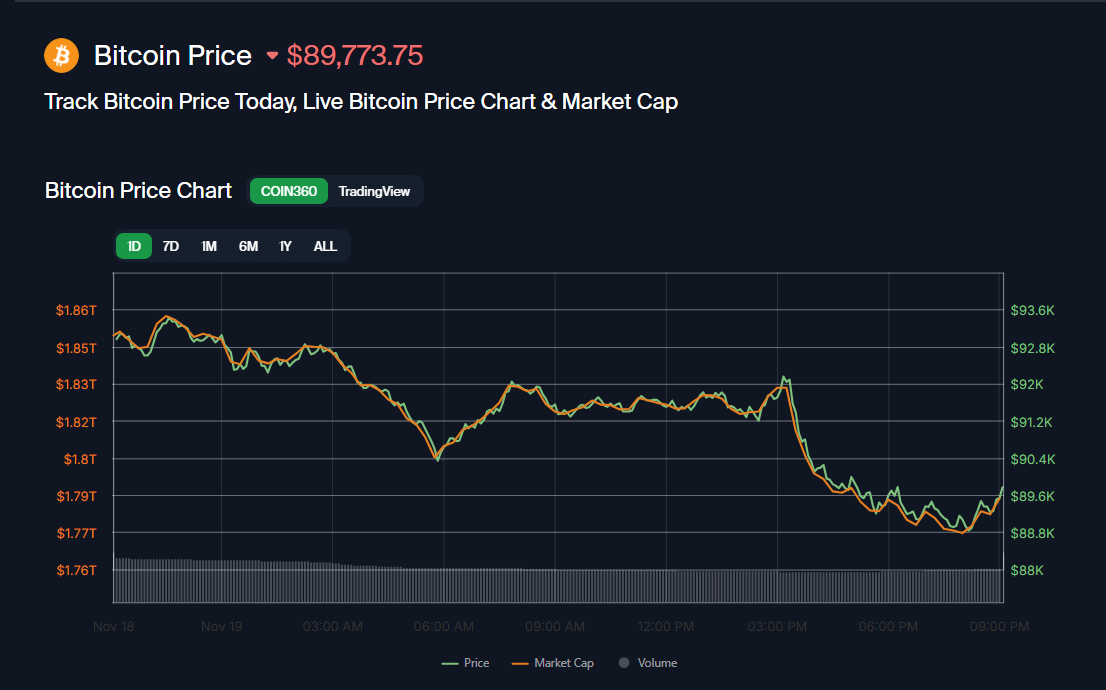Viewport: 1106px width, 690px height.
Task: Toggle the Price series legend label
Action: [x=476, y=663]
